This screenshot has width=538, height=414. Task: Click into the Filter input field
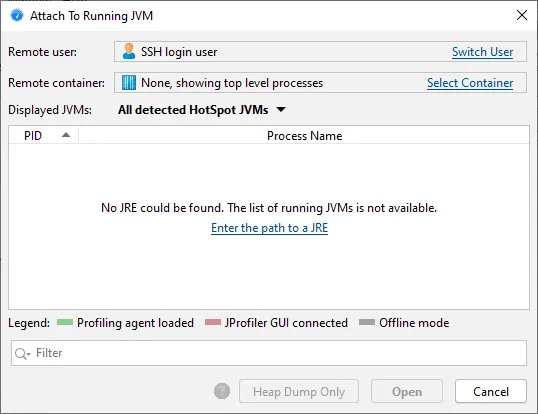(269, 353)
